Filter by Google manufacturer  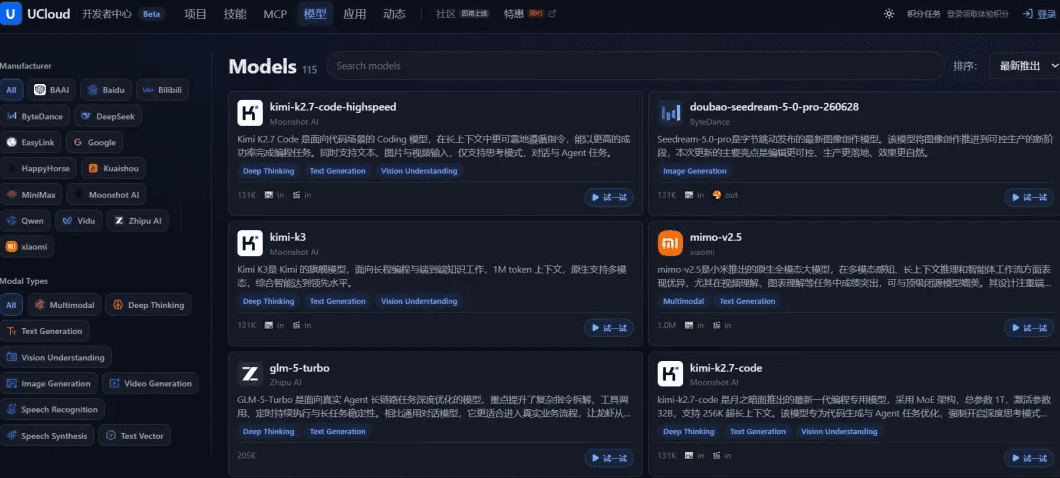click(x=95, y=143)
